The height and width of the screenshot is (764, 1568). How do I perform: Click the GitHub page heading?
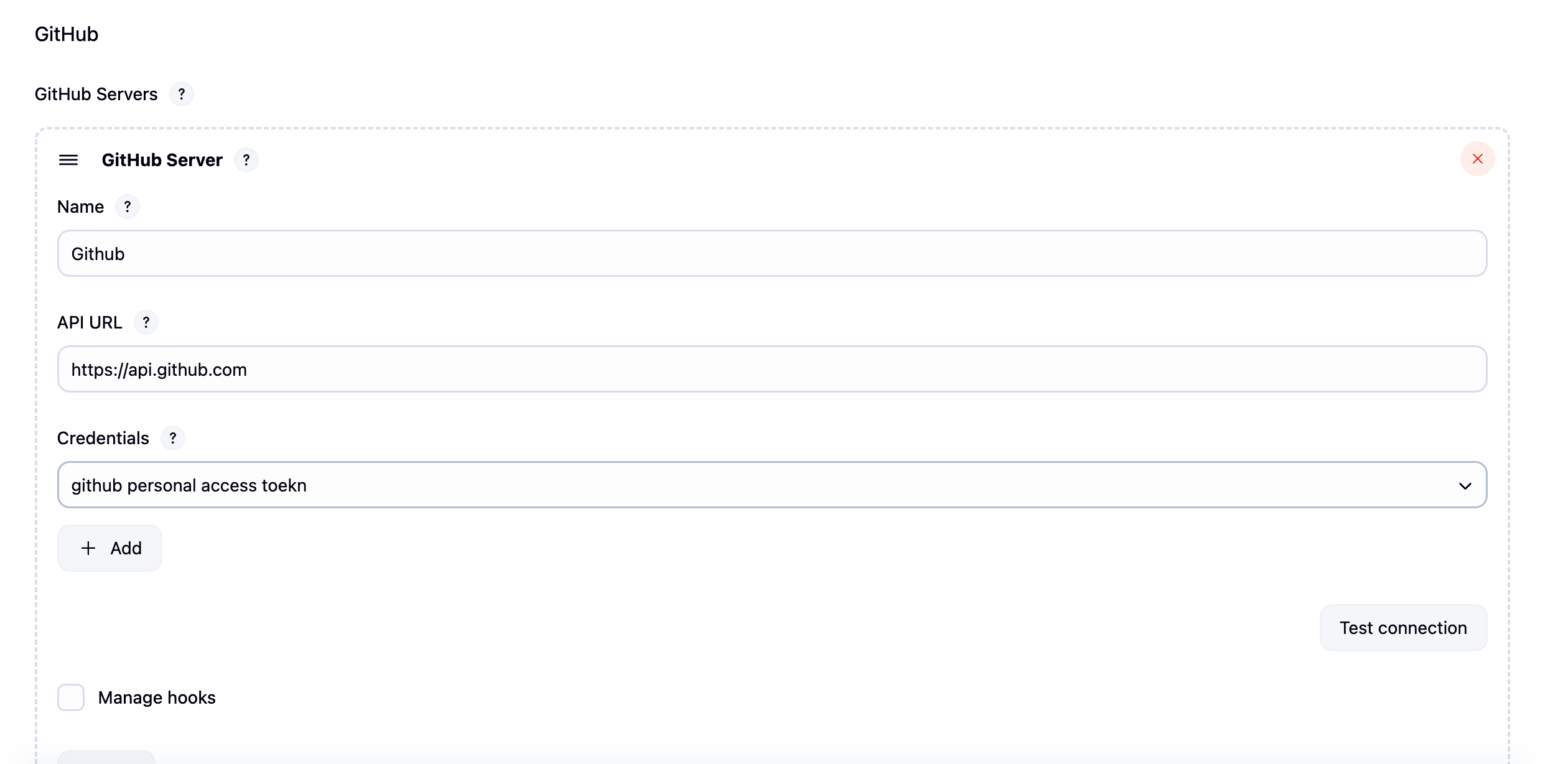[x=66, y=34]
